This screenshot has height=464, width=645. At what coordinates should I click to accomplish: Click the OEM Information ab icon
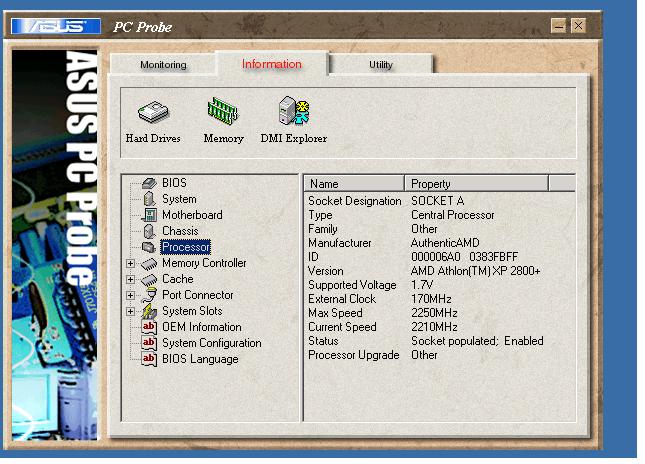coord(149,327)
